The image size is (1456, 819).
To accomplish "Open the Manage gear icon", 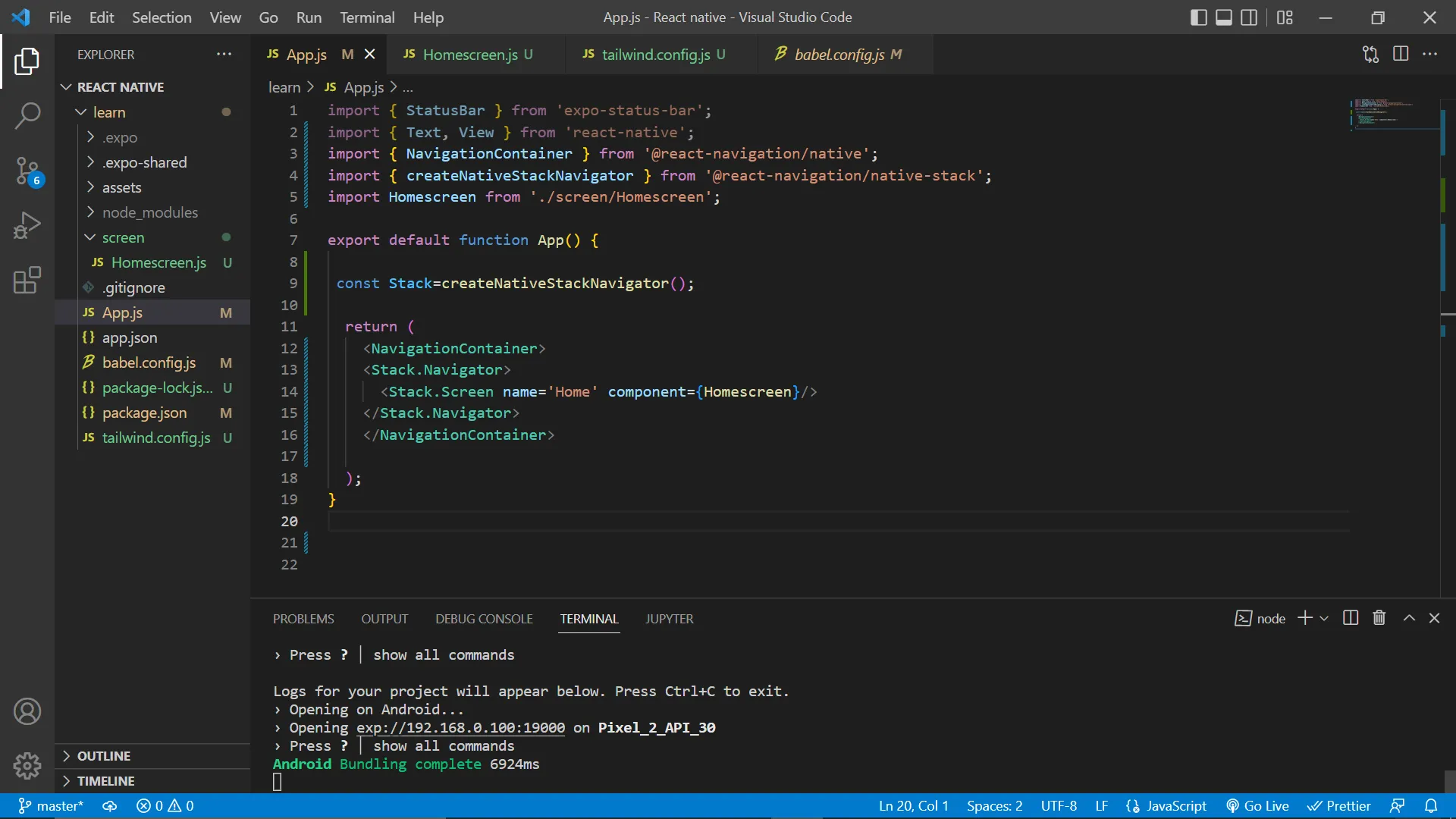I will tap(27, 766).
